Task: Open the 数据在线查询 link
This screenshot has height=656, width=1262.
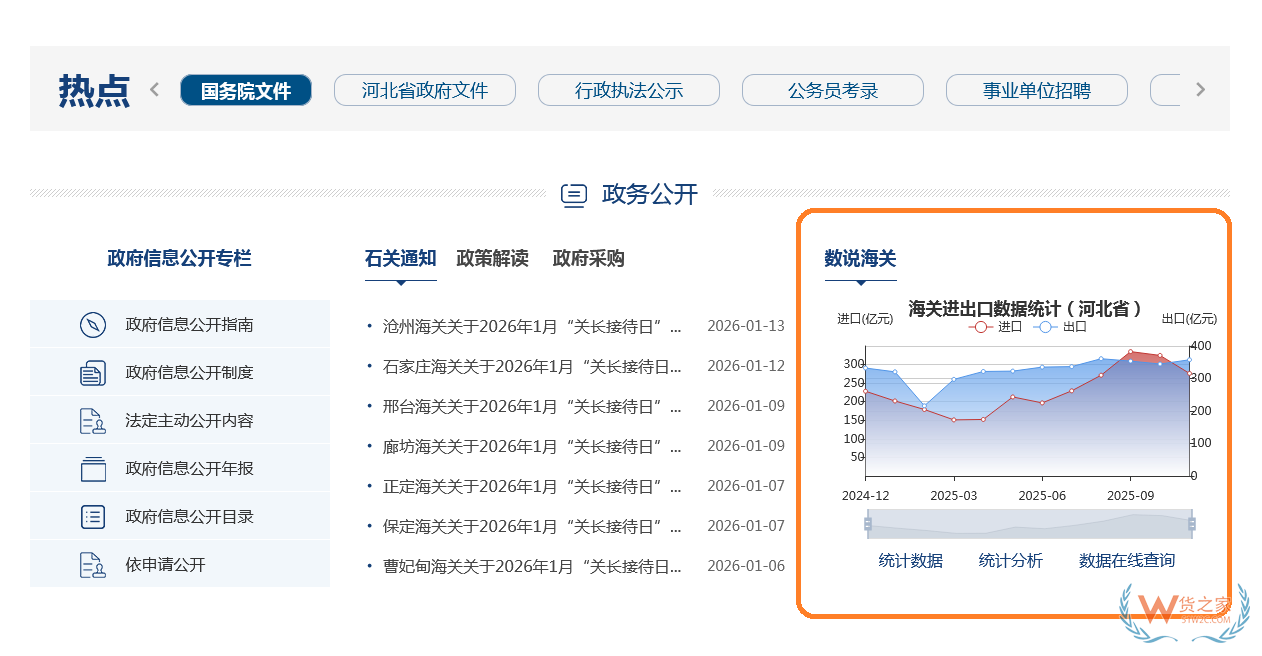Action: click(1128, 560)
